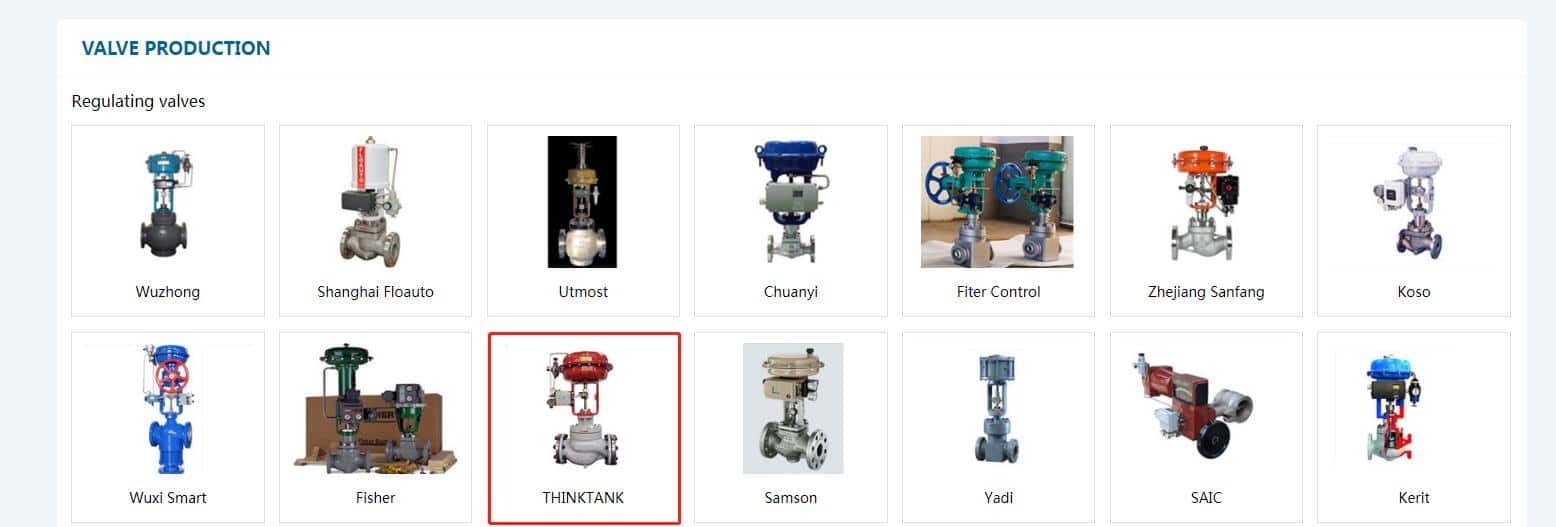
Task: Click the VALVE PRODUCTION heading
Action: click(176, 48)
